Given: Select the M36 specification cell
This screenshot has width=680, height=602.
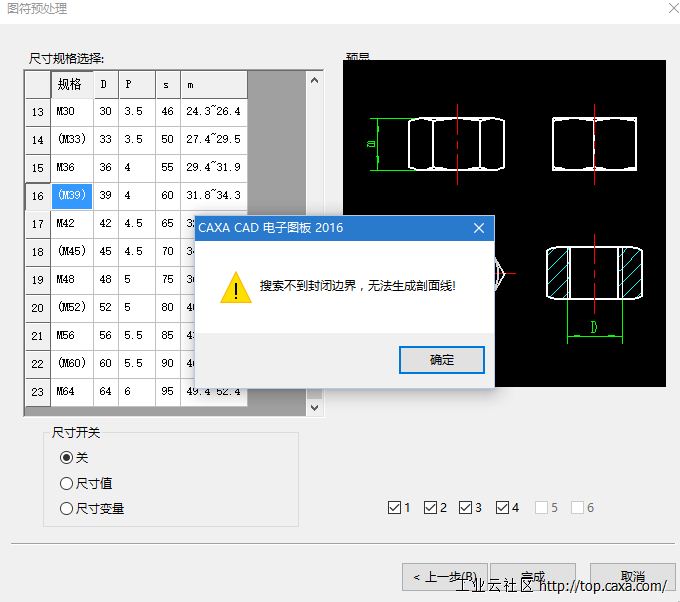Looking at the screenshot, I should [x=72, y=168].
